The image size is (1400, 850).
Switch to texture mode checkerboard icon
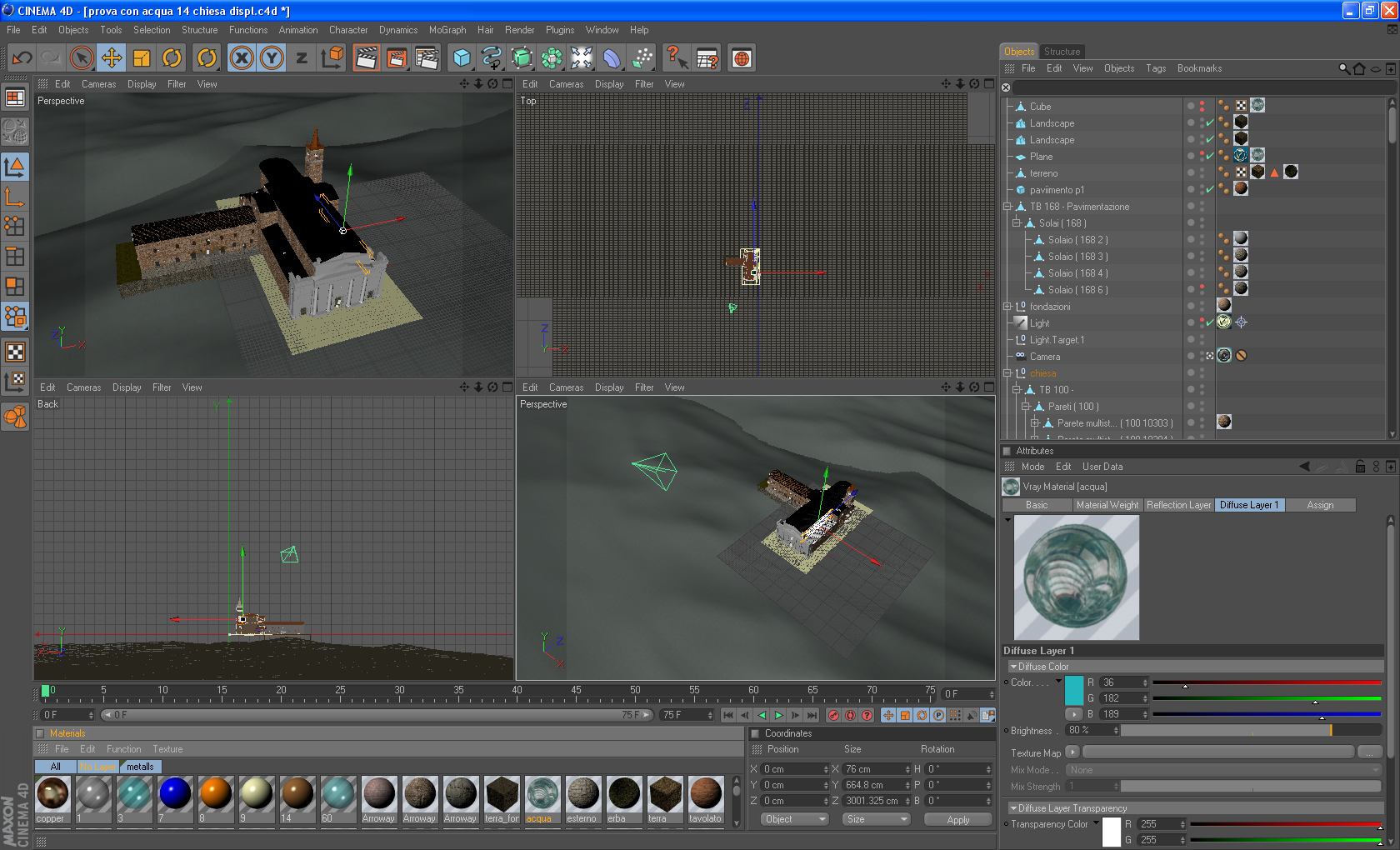tap(15, 351)
